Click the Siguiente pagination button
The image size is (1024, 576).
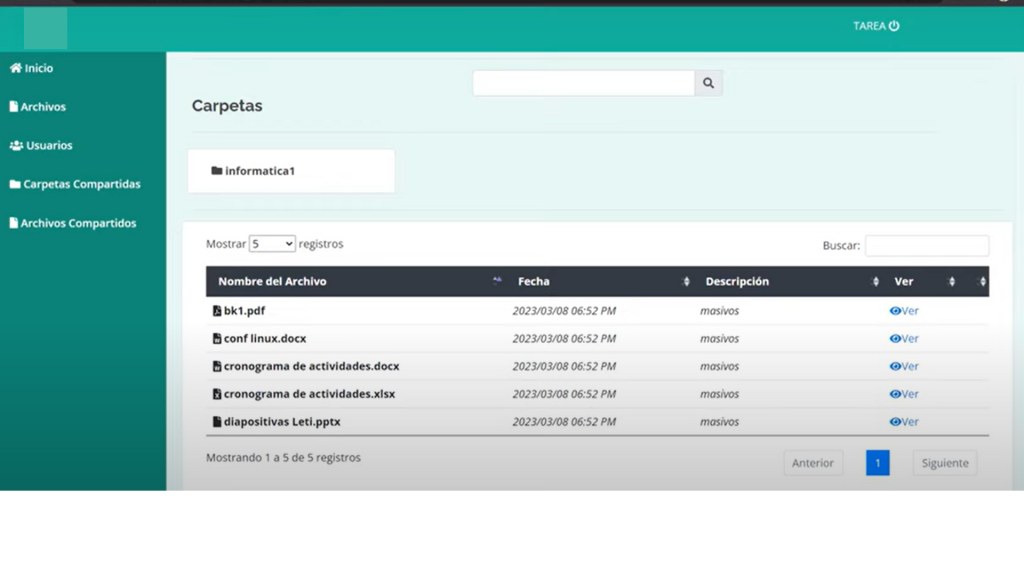tap(944, 463)
